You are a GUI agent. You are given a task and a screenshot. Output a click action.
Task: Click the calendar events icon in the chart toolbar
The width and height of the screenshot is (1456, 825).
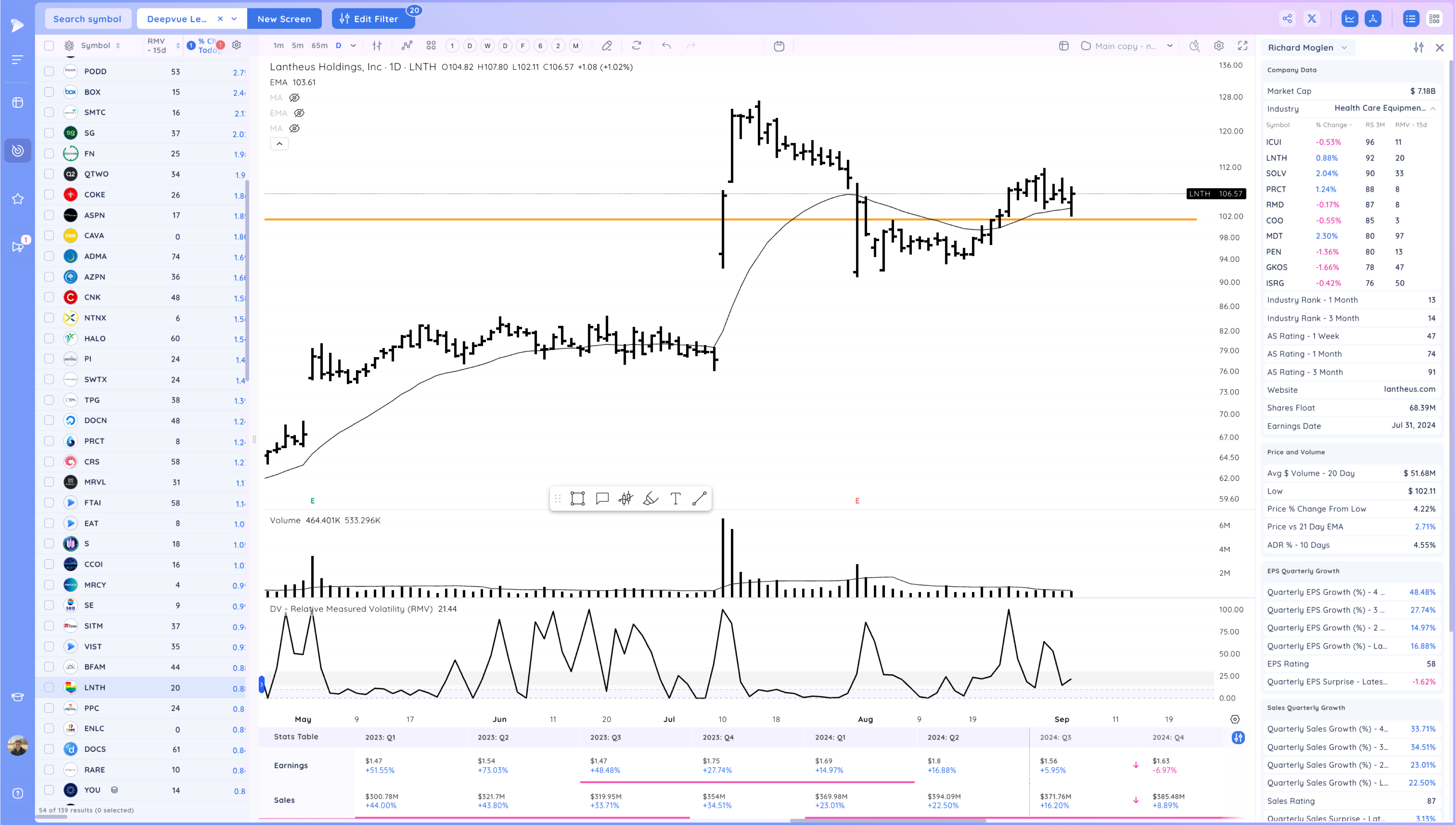pyautogui.click(x=779, y=46)
